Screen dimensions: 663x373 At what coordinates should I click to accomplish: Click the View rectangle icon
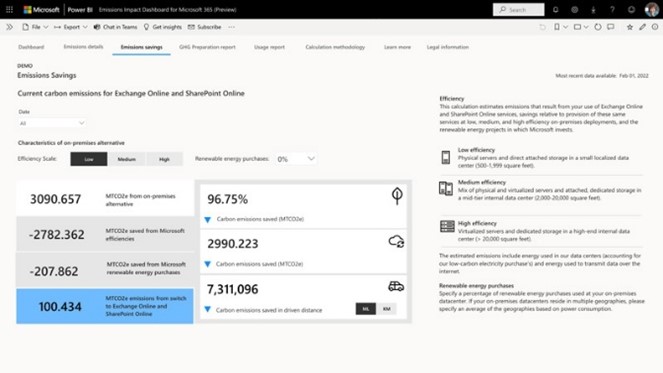(577, 27)
